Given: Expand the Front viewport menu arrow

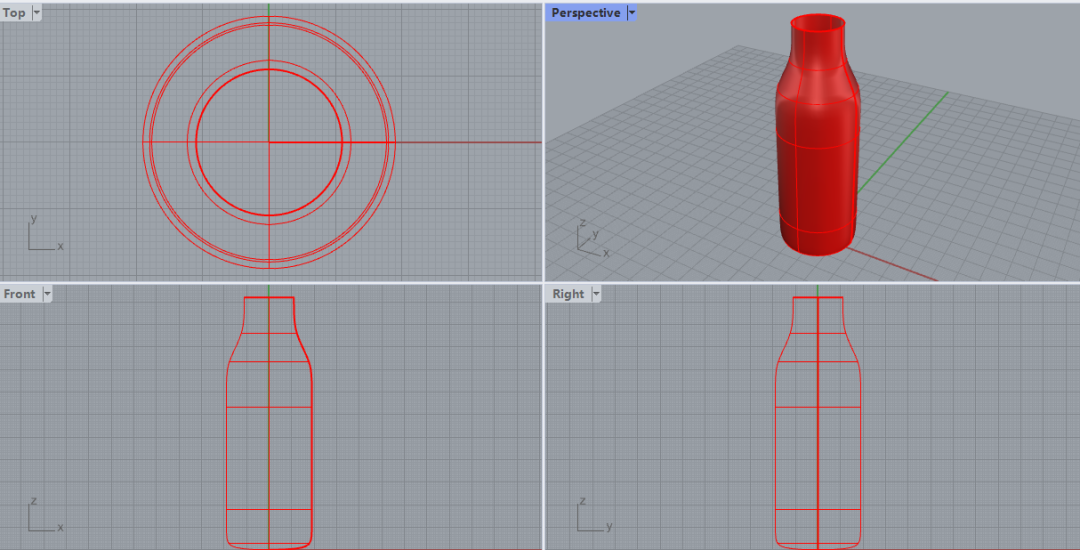Looking at the screenshot, I should coord(46,294).
